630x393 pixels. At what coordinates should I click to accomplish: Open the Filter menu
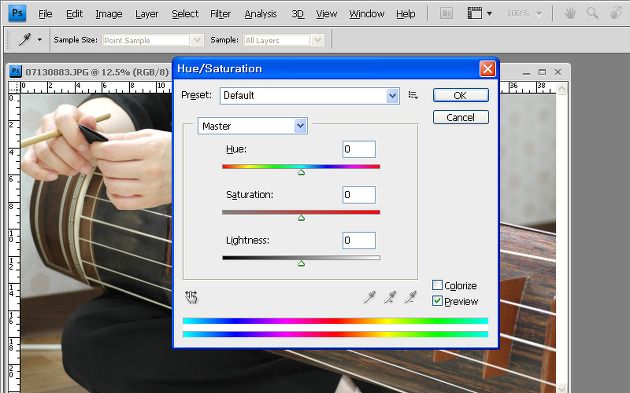coord(220,14)
